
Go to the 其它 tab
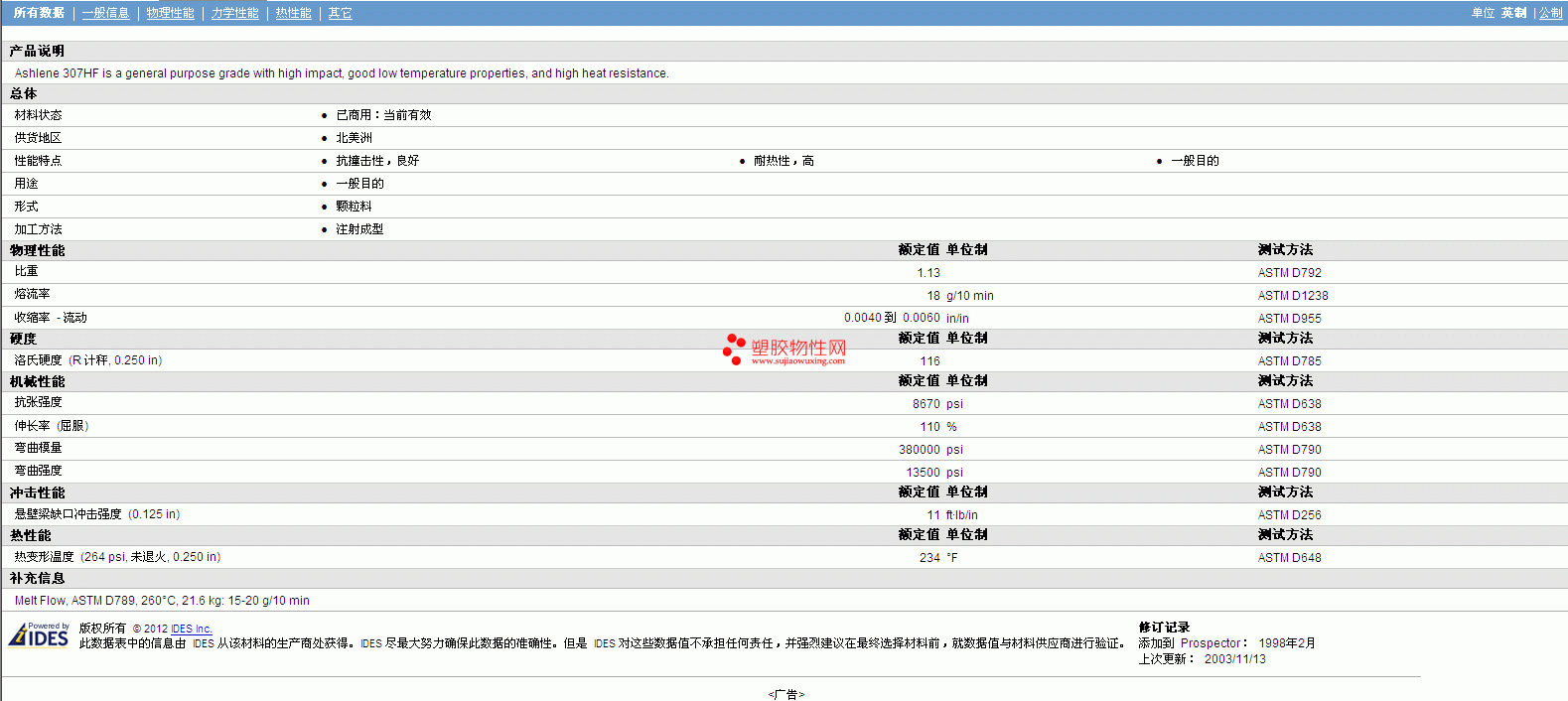point(341,13)
